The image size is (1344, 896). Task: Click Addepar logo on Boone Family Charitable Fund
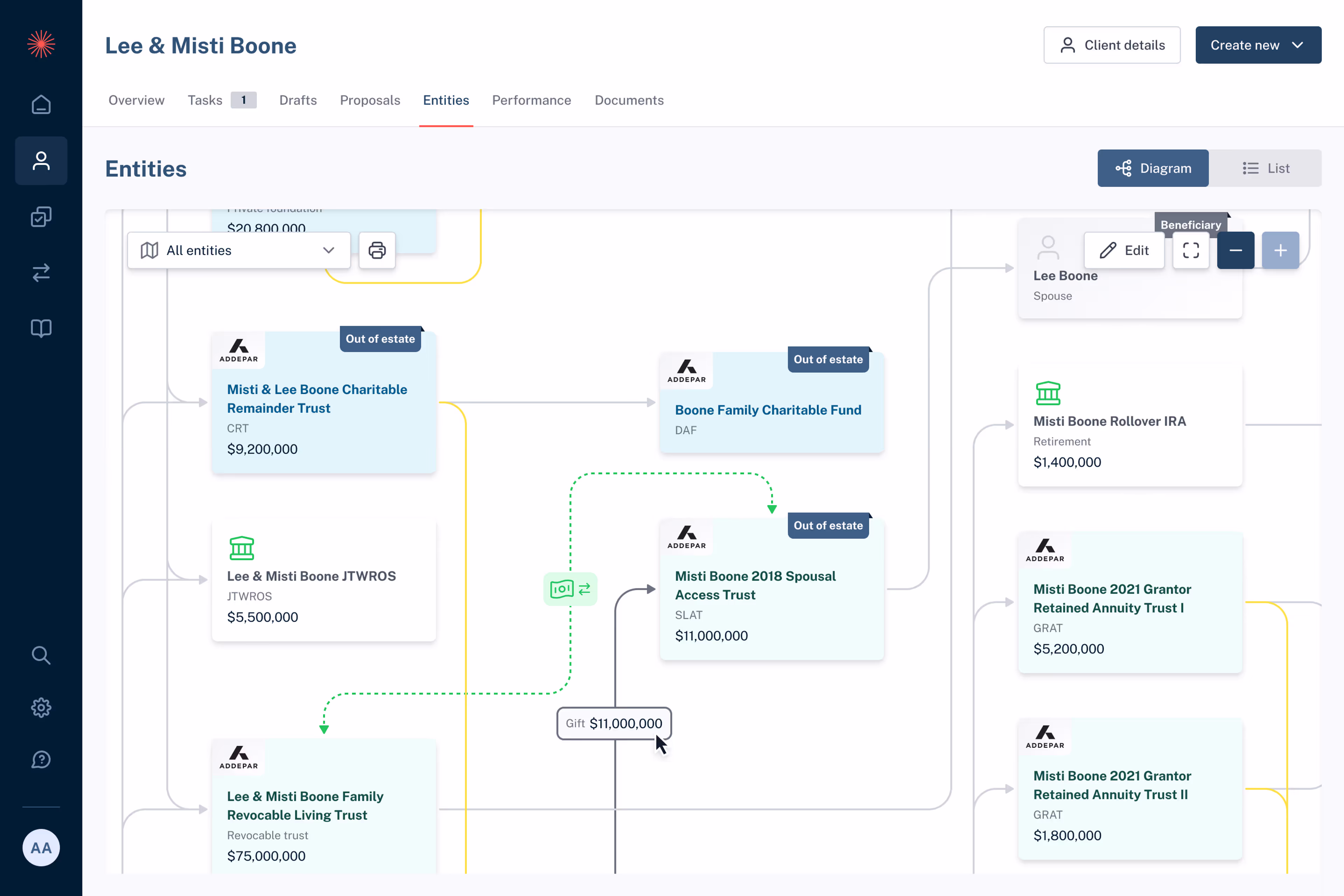coord(687,371)
